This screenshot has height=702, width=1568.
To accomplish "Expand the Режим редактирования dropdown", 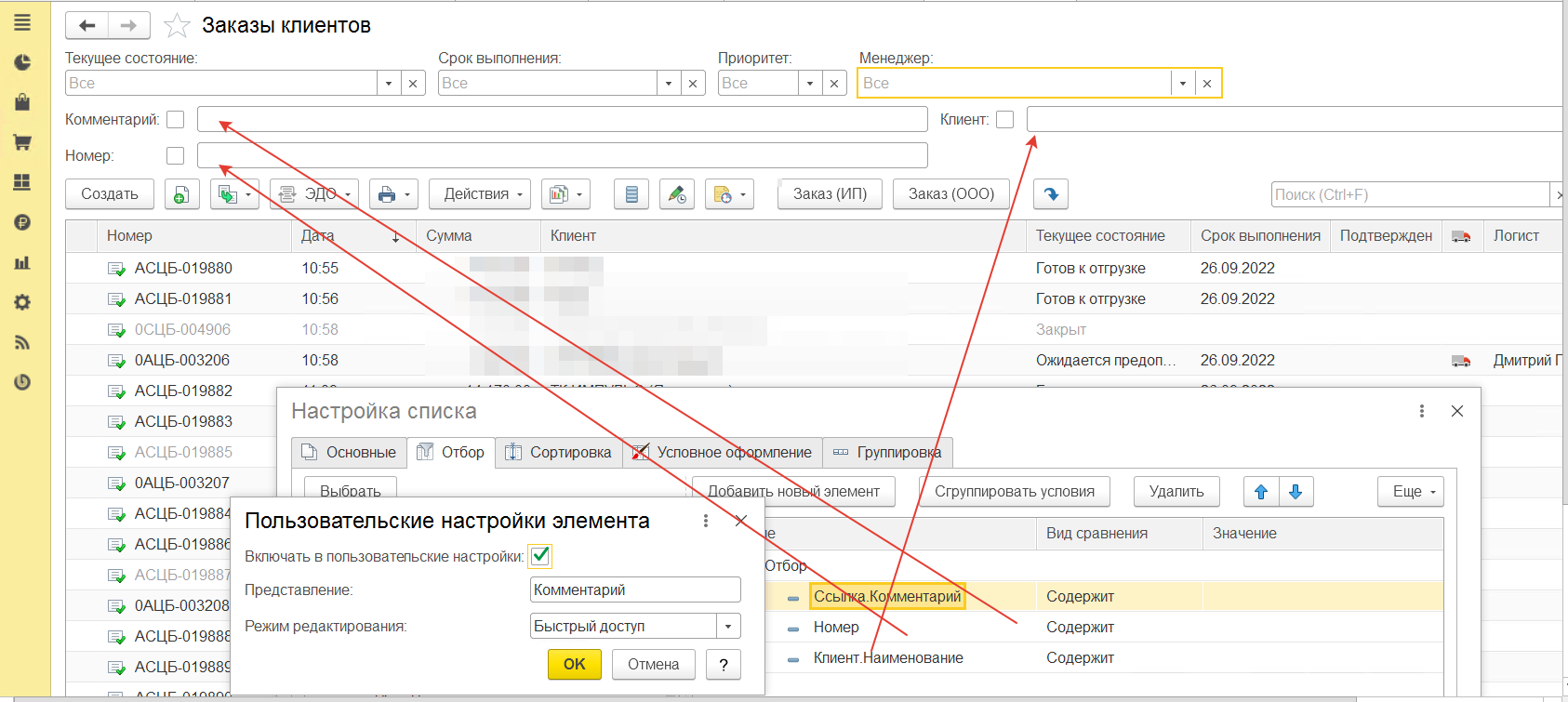I will point(729,627).
